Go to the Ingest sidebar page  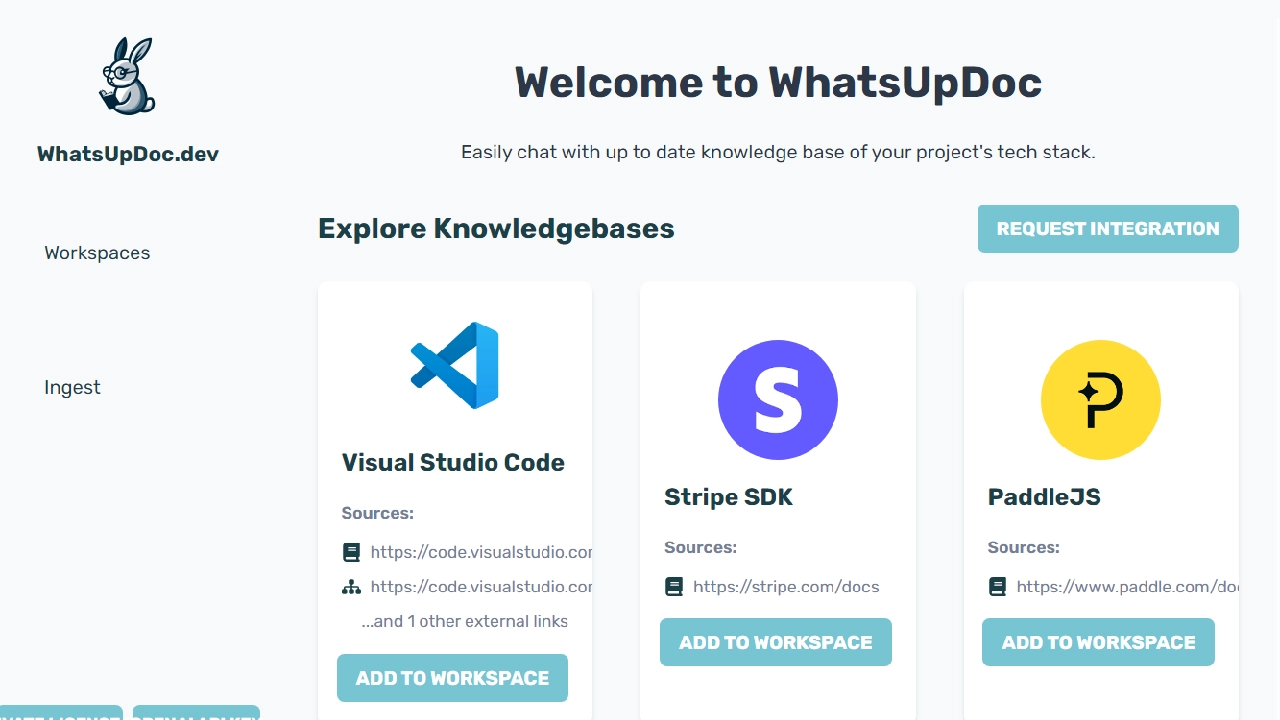coord(72,388)
